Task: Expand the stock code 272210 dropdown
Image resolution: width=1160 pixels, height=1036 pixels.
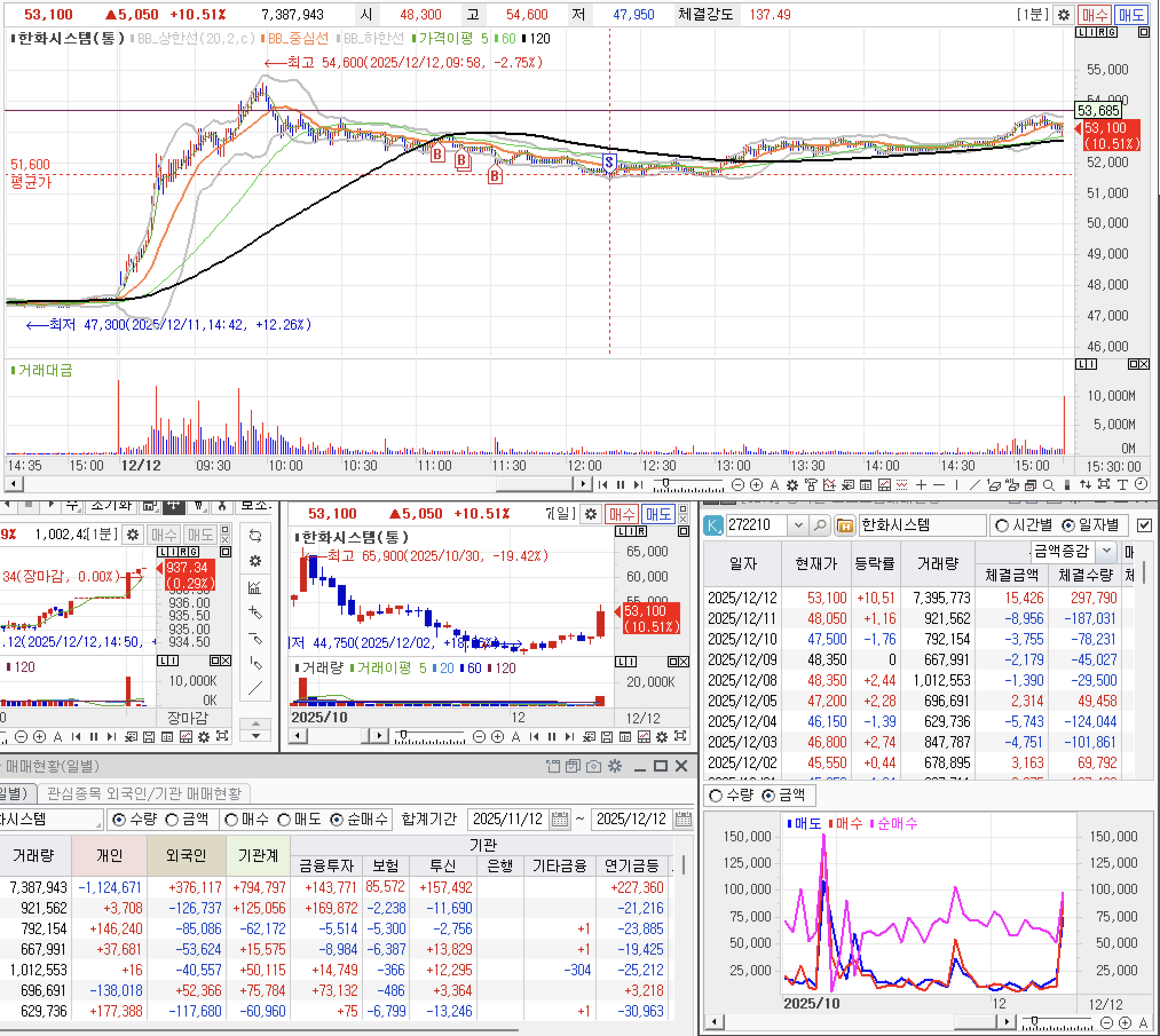Action: pyautogui.click(x=798, y=525)
